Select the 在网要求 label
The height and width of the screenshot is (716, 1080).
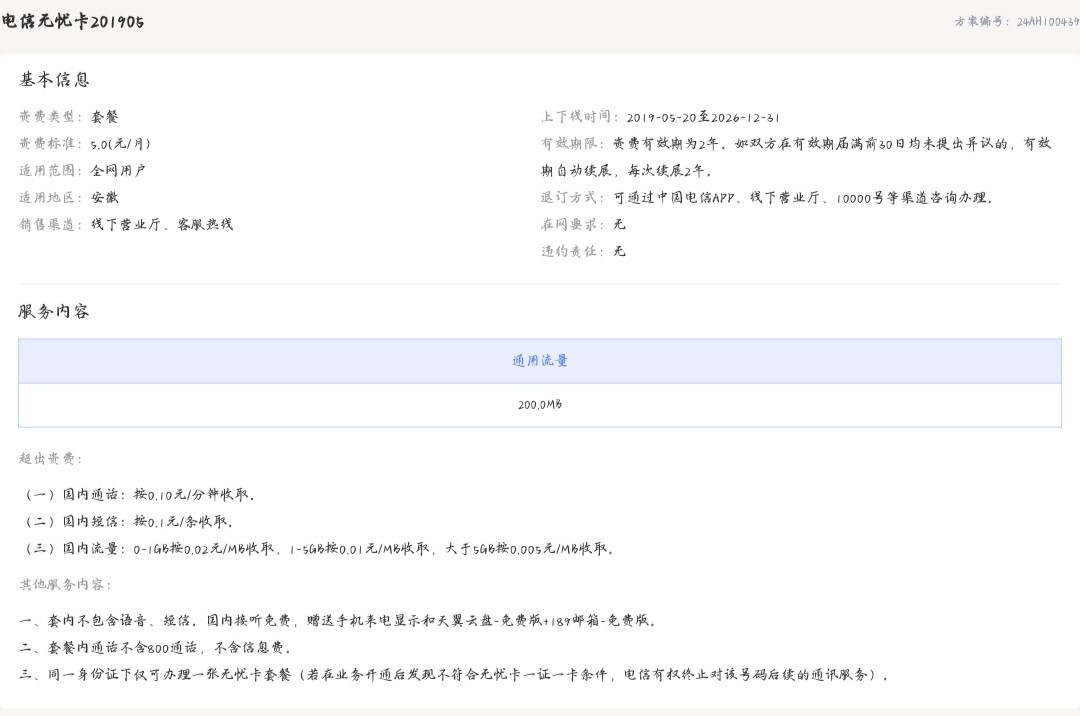click(572, 224)
